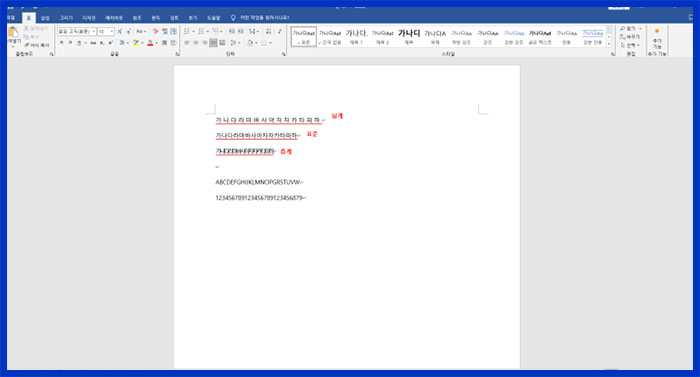
Task: Toggle justify alignment
Action: click(x=213, y=42)
